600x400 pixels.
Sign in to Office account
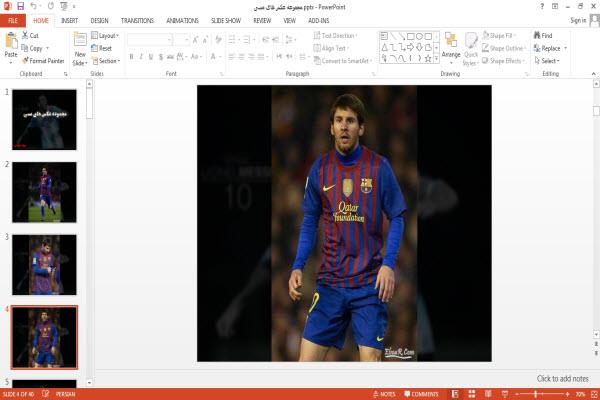578,21
